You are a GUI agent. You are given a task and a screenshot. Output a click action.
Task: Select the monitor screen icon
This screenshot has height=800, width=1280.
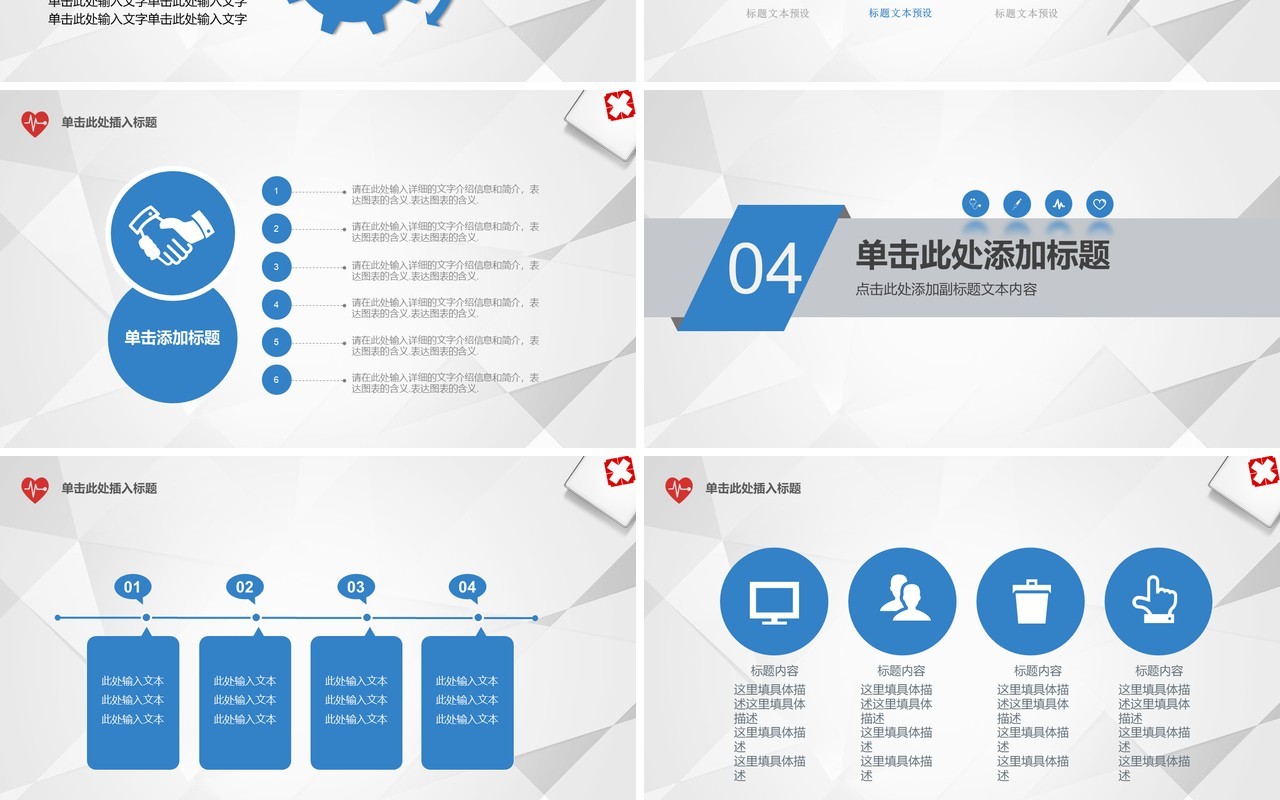[x=774, y=602]
